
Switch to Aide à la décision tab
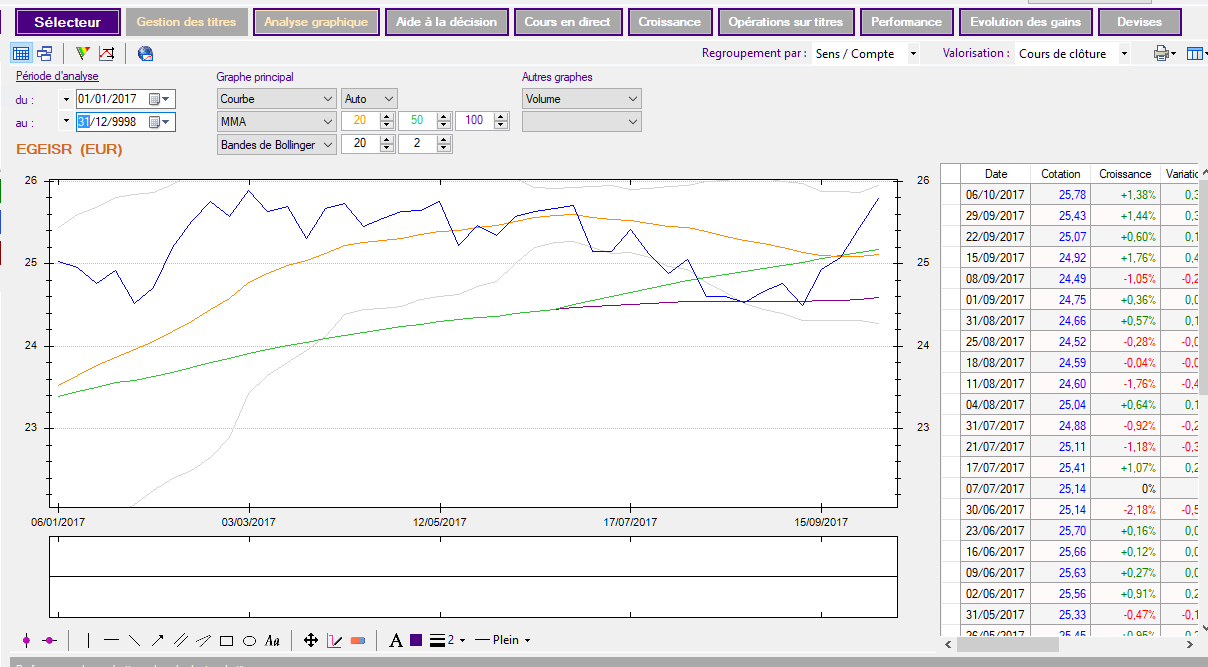[x=447, y=22]
